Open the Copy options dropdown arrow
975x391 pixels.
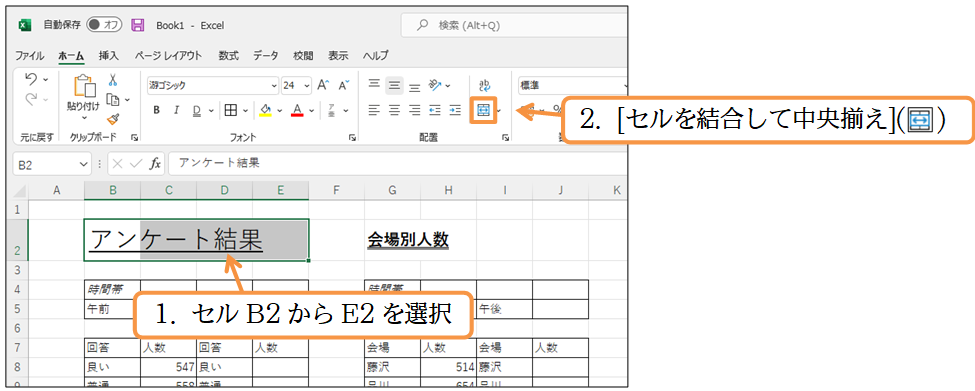coord(127,99)
